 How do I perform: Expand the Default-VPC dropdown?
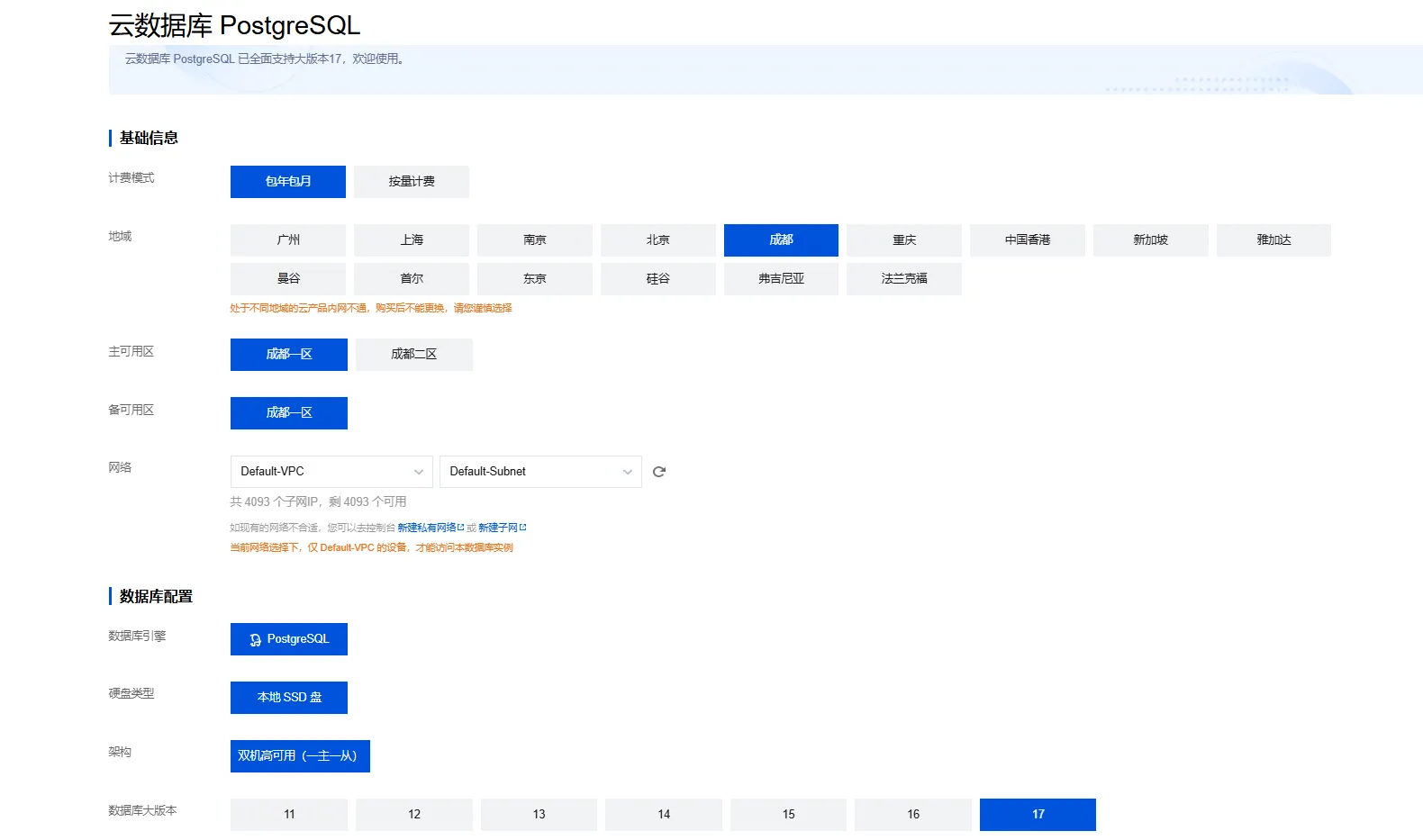[331, 472]
